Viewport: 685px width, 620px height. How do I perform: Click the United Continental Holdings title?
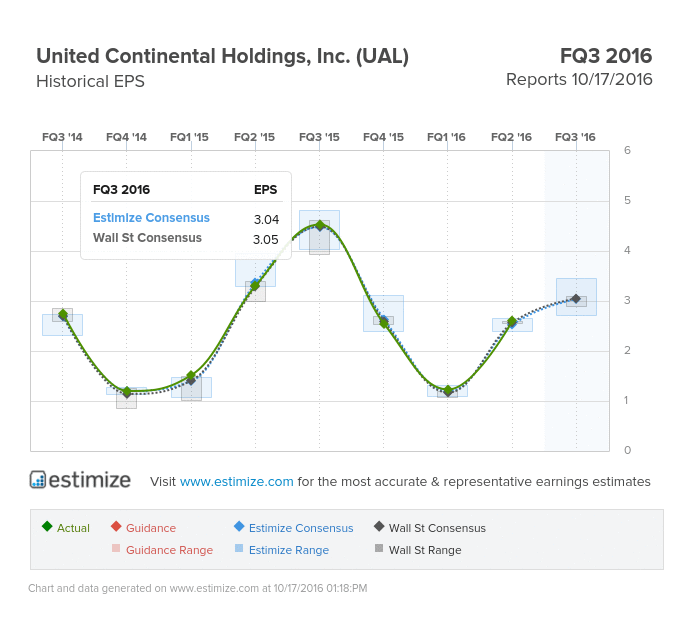222,56
